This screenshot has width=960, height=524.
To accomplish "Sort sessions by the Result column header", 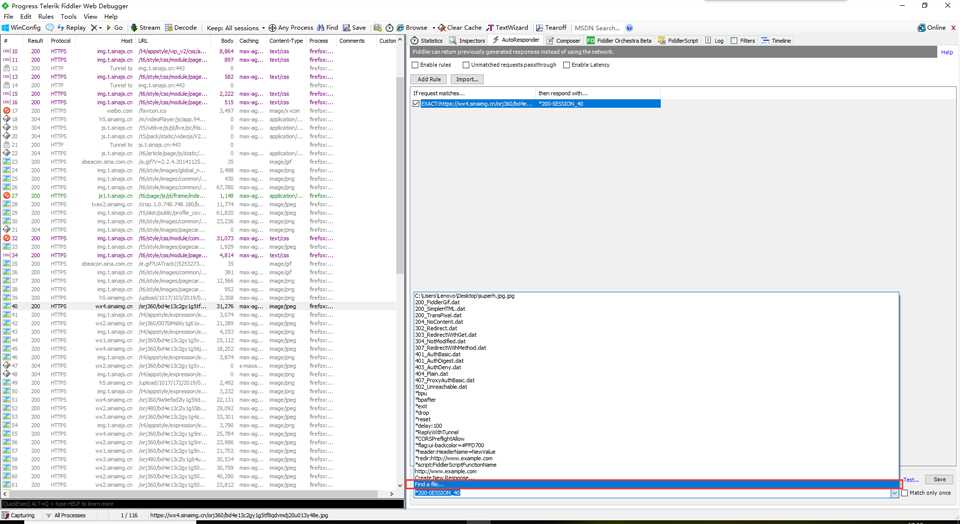I will [35, 41].
